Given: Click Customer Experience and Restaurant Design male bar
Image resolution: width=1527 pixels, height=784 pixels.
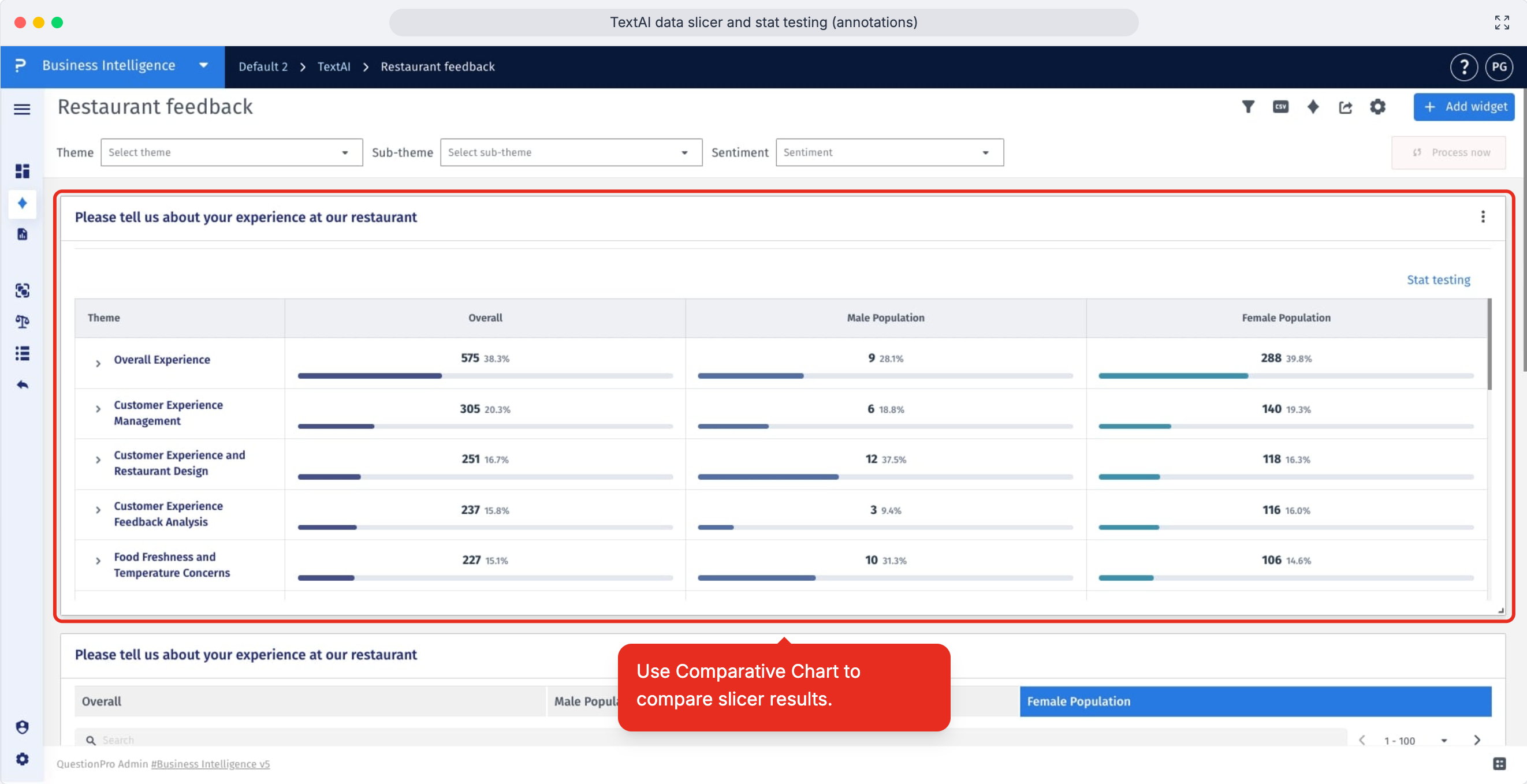Looking at the screenshot, I should 885,477.
